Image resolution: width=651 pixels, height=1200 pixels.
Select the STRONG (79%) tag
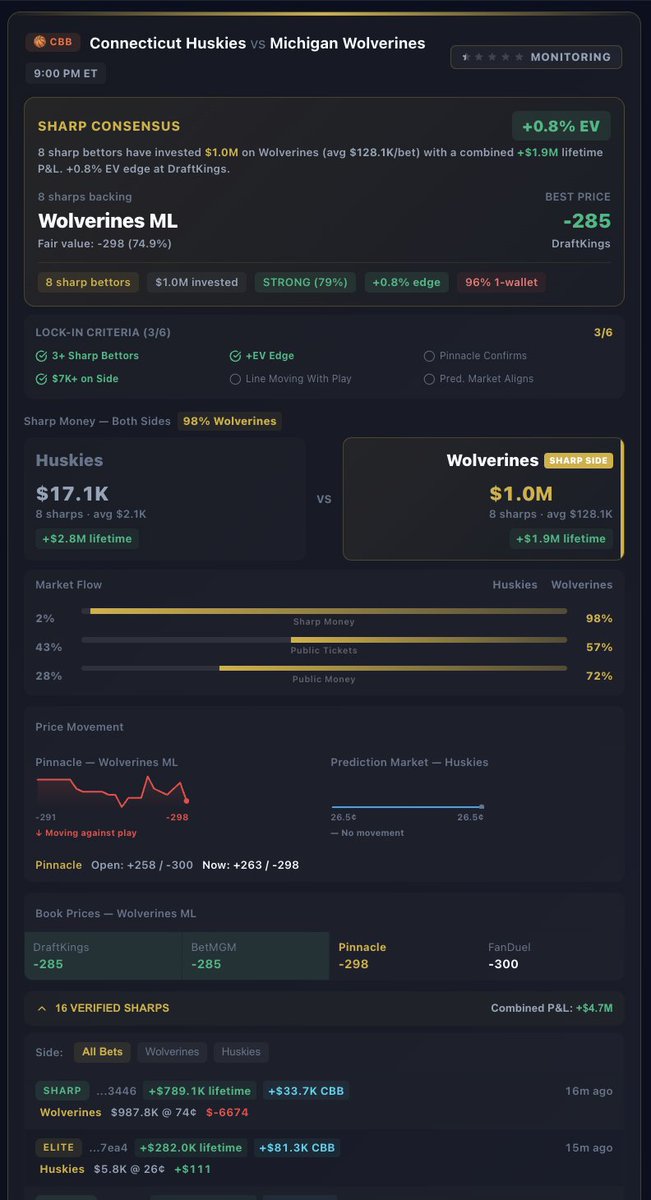(305, 282)
